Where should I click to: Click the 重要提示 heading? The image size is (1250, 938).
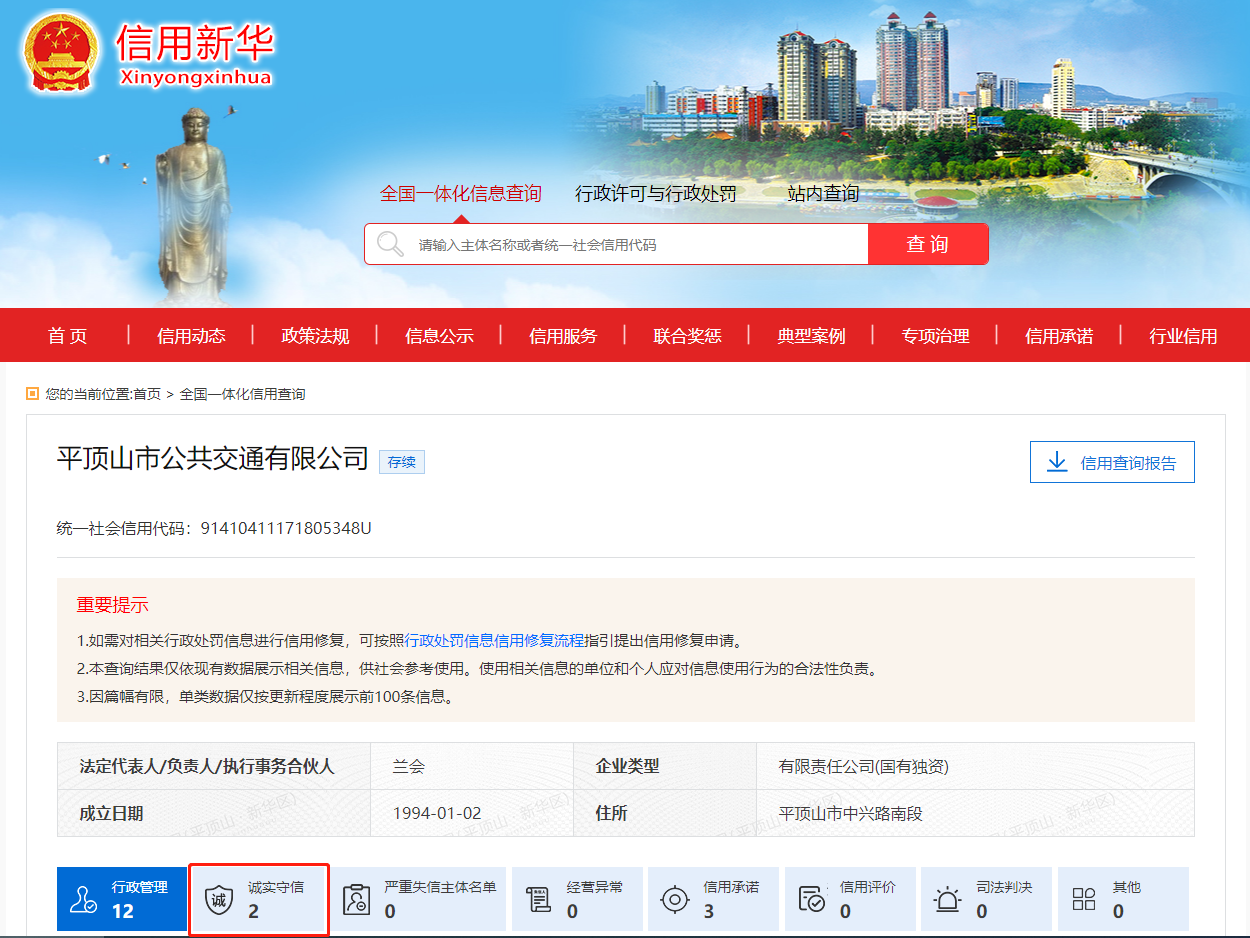point(112,605)
